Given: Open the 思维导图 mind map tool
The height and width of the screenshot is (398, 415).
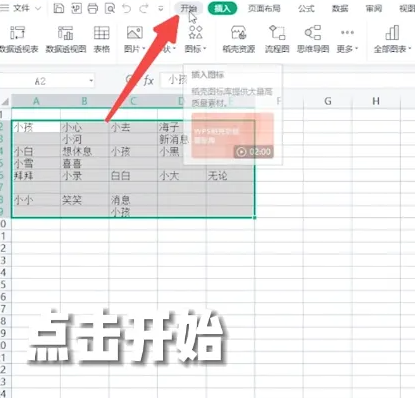Looking at the screenshot, I should 313,39.
